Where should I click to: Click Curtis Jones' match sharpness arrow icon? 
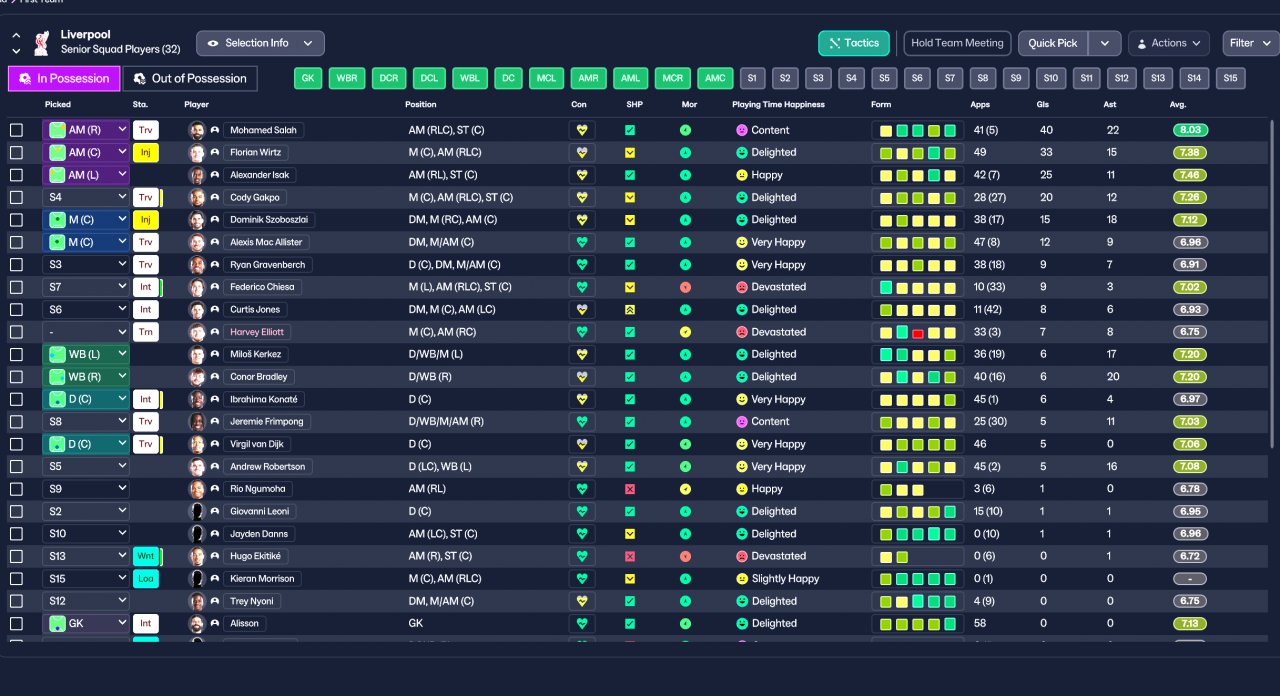(x=630, y=310)
